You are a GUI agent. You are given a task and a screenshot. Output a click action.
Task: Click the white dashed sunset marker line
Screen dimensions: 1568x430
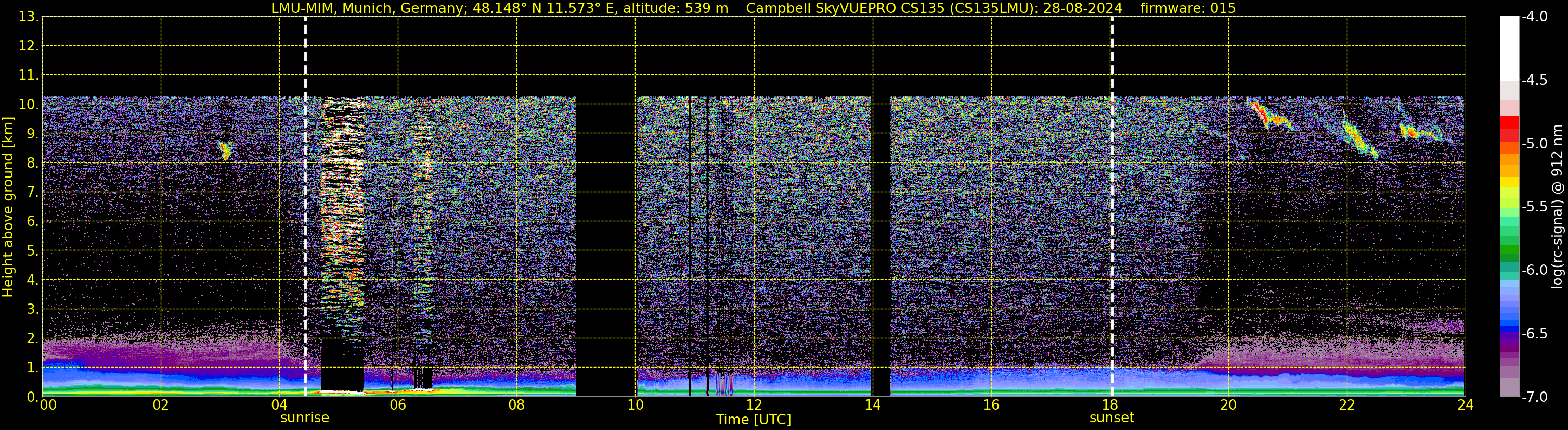(x=1112, y=207)
